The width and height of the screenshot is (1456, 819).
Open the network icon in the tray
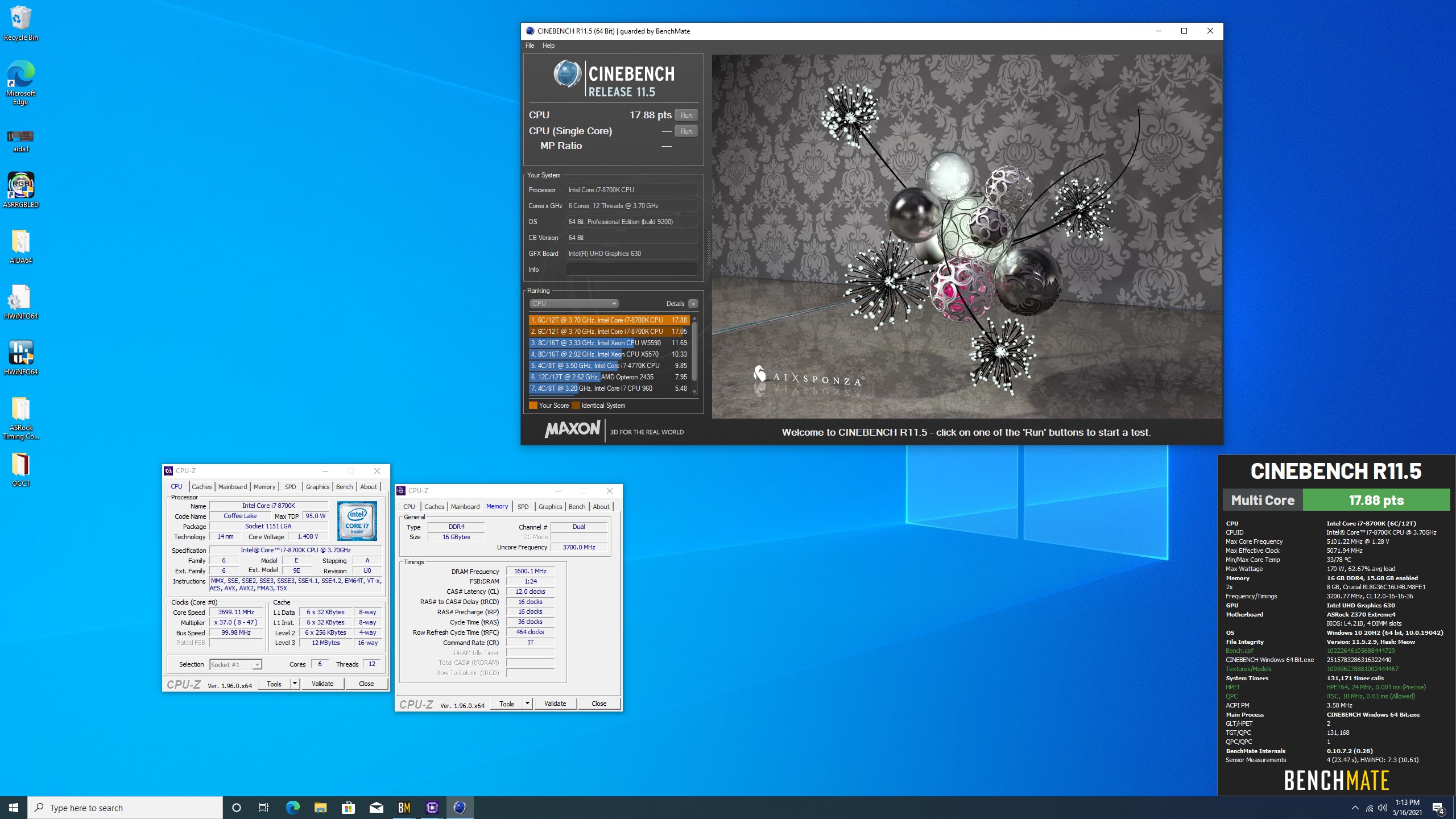[x=1369, y=808]
